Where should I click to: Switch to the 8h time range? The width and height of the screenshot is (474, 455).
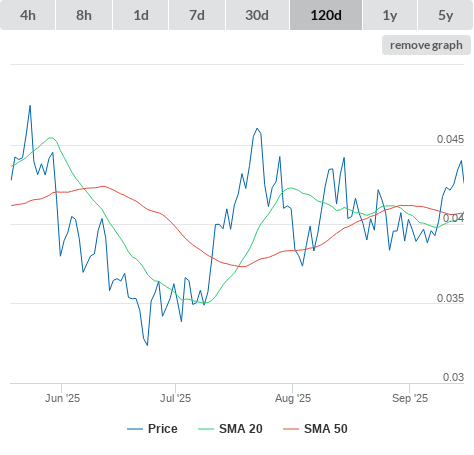point(84,15)
